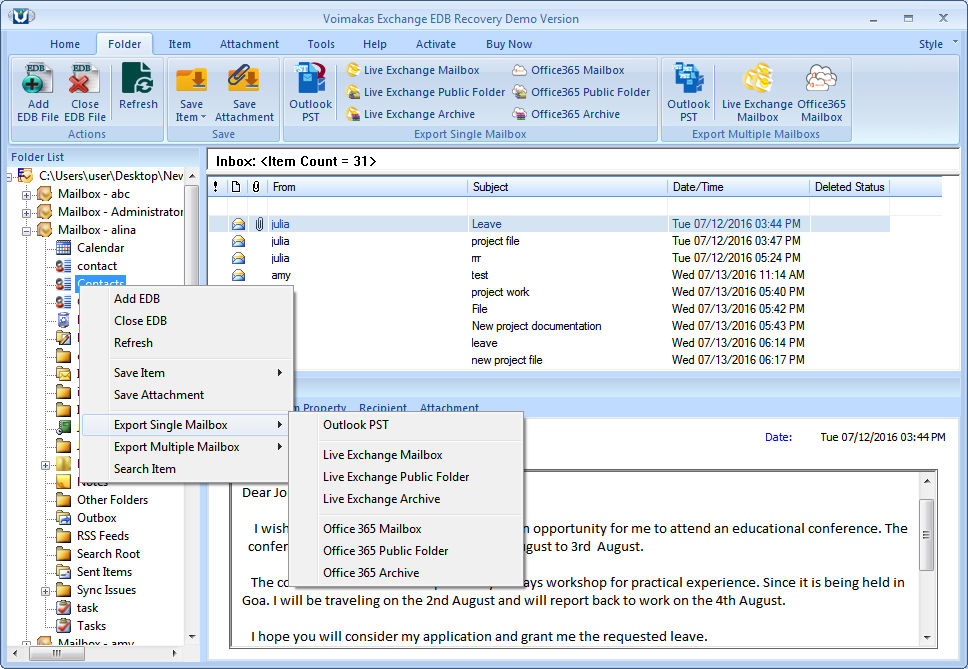Click Outlook PST in Export Single Mailbox group
This screenshot has height=669, width=968.
[311, 93]
